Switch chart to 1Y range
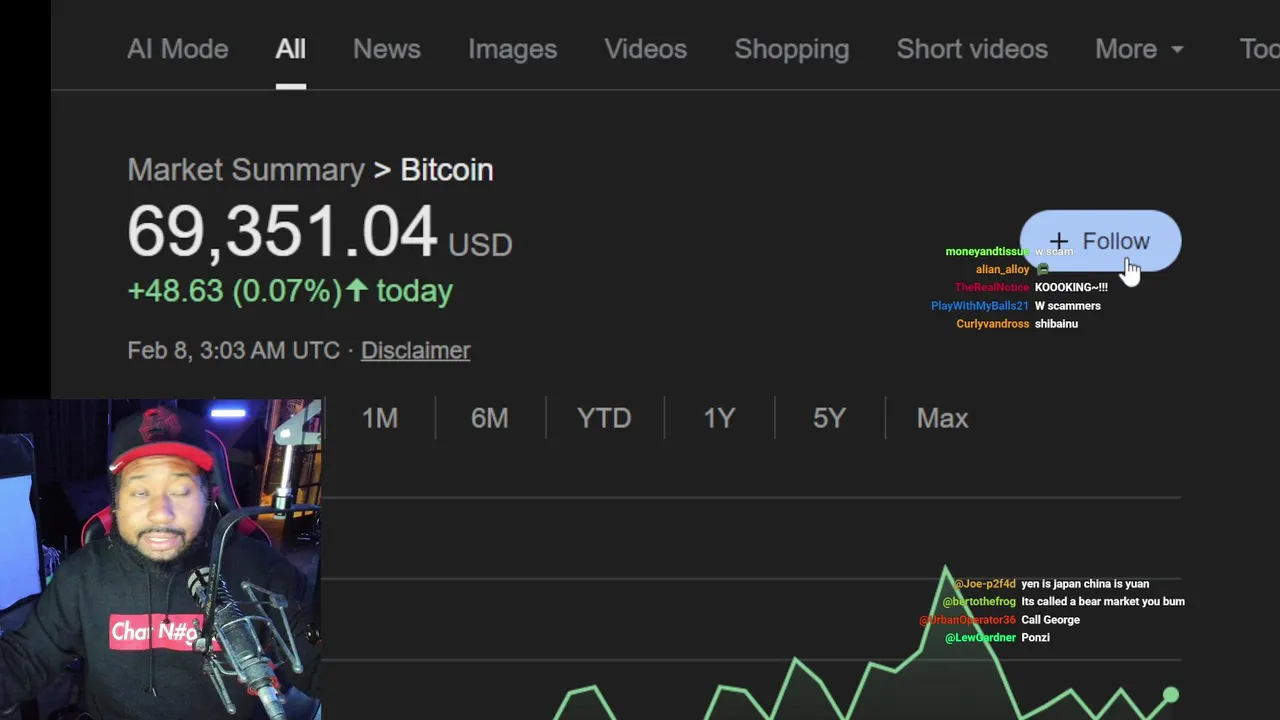1280x720 pixels. pos(719,418)
